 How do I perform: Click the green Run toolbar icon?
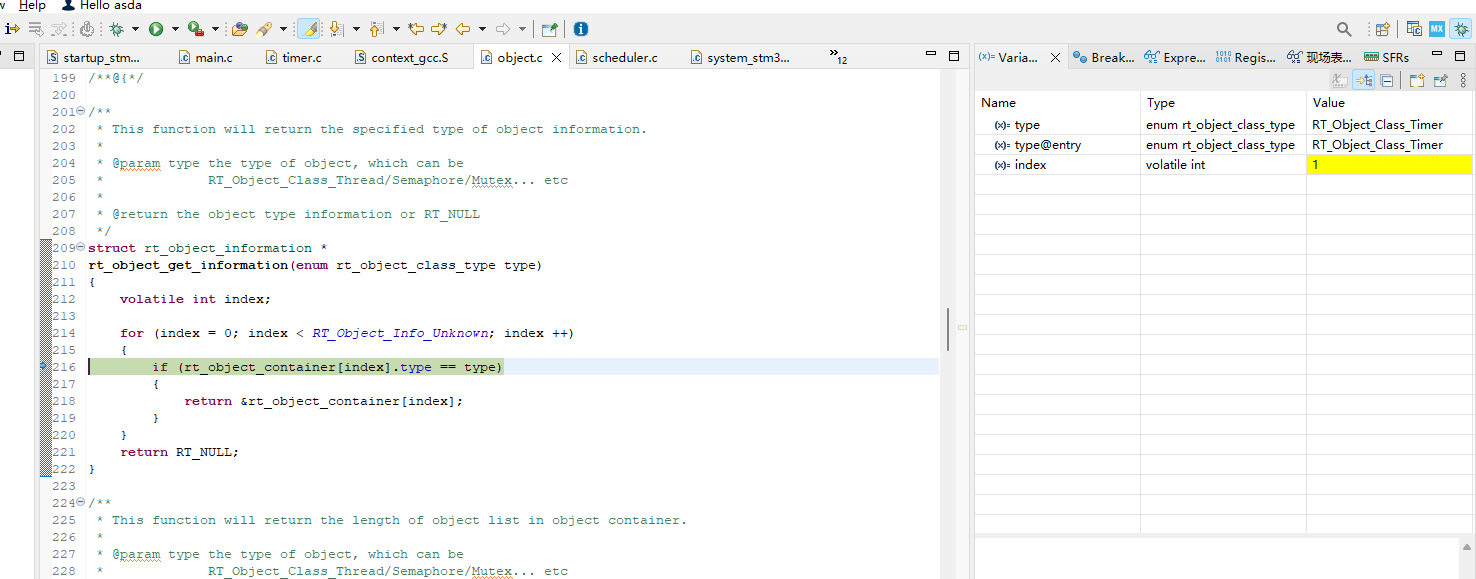coord(156,29)
